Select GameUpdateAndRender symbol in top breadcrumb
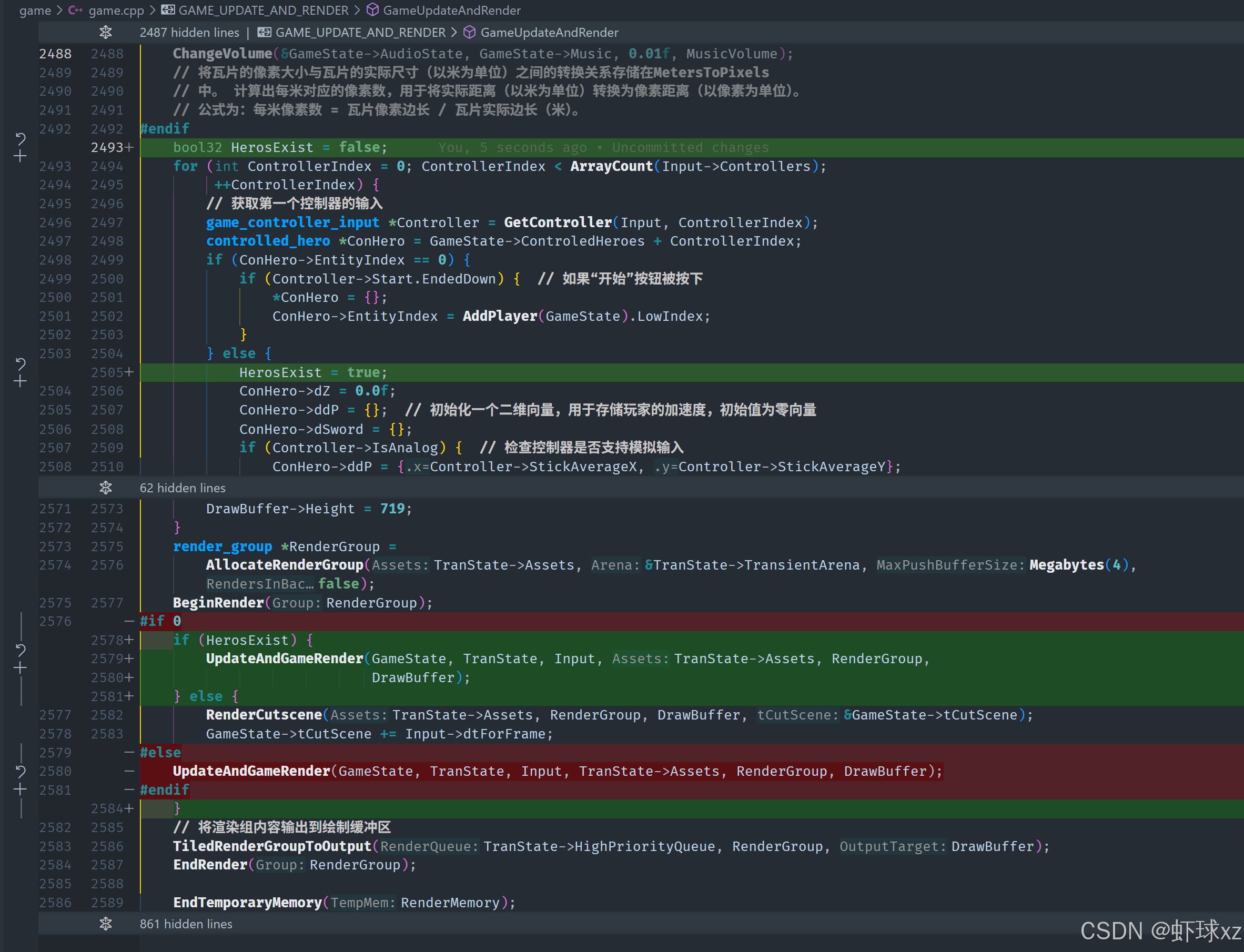 click(451, 10)
